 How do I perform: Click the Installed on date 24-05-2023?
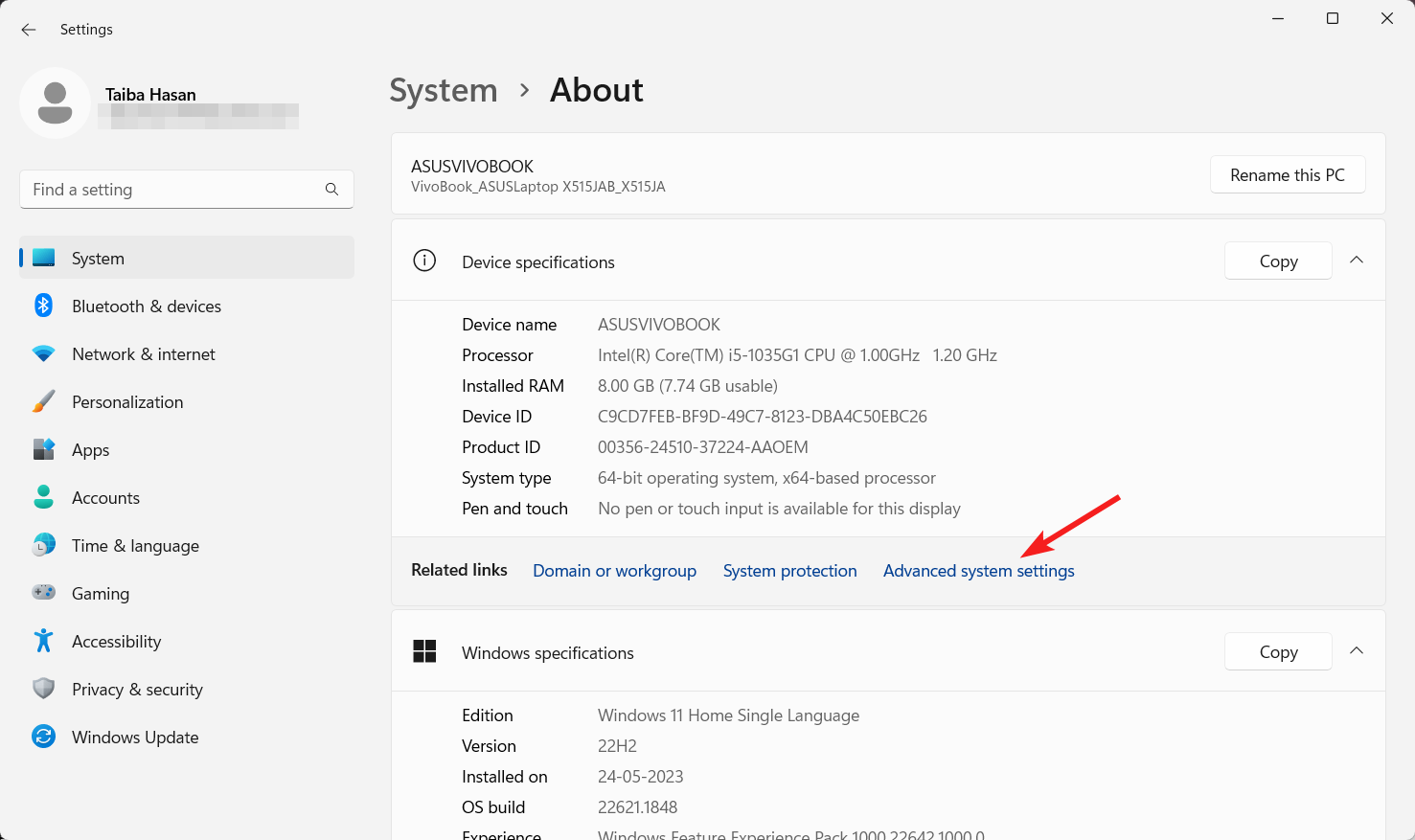click(641, 777)
